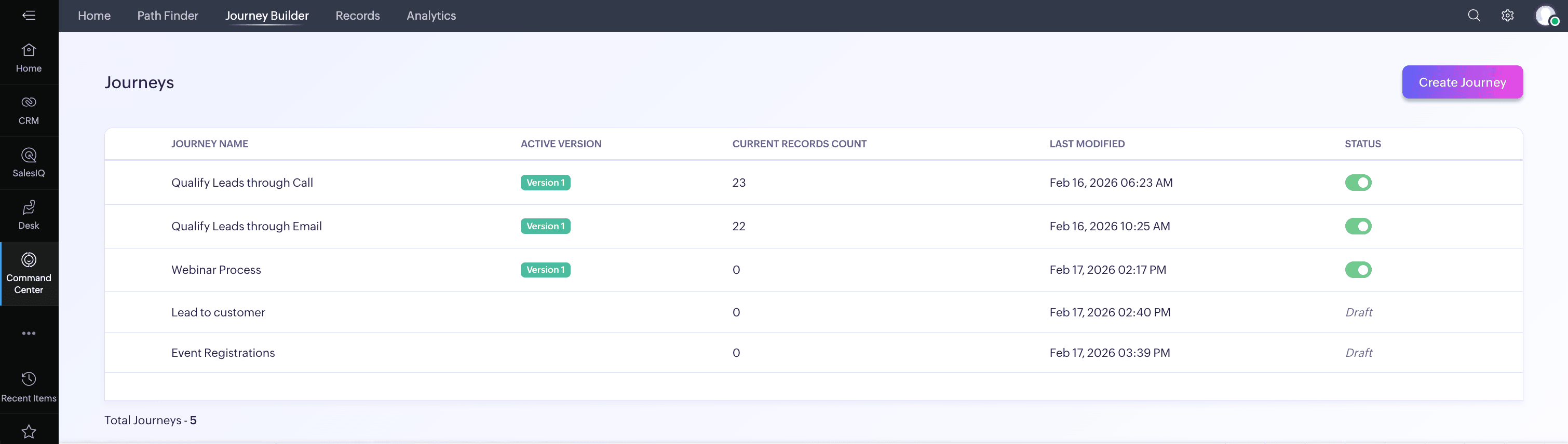Click the star favorites icon in the sidebar
The image size is (1568, 444).
(29, 431)
